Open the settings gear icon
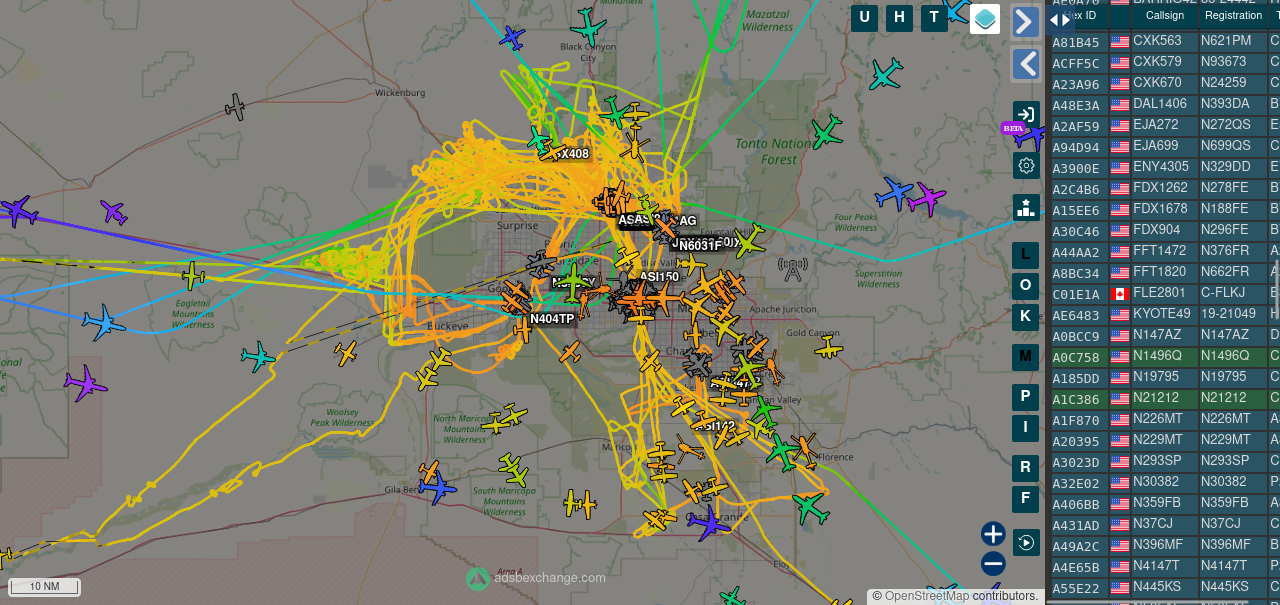This screenshot has height=605, width=1280. tap(1026, 165)
